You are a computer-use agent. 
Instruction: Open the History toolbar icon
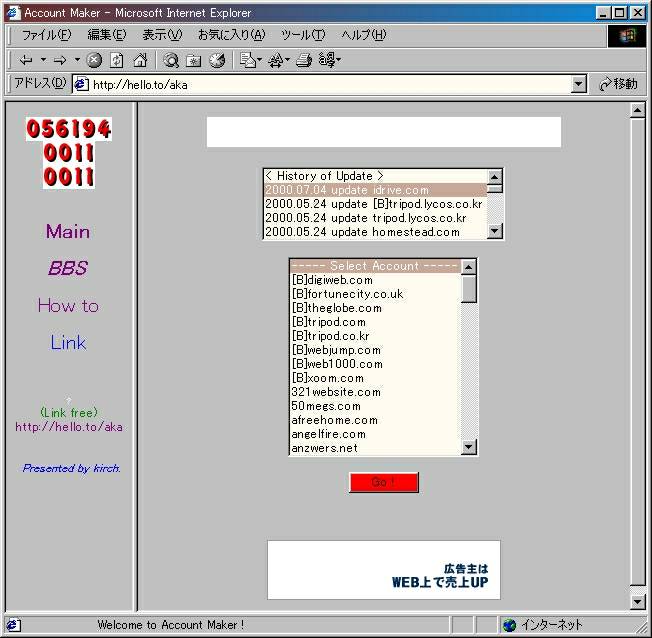(x=217, y=60)
